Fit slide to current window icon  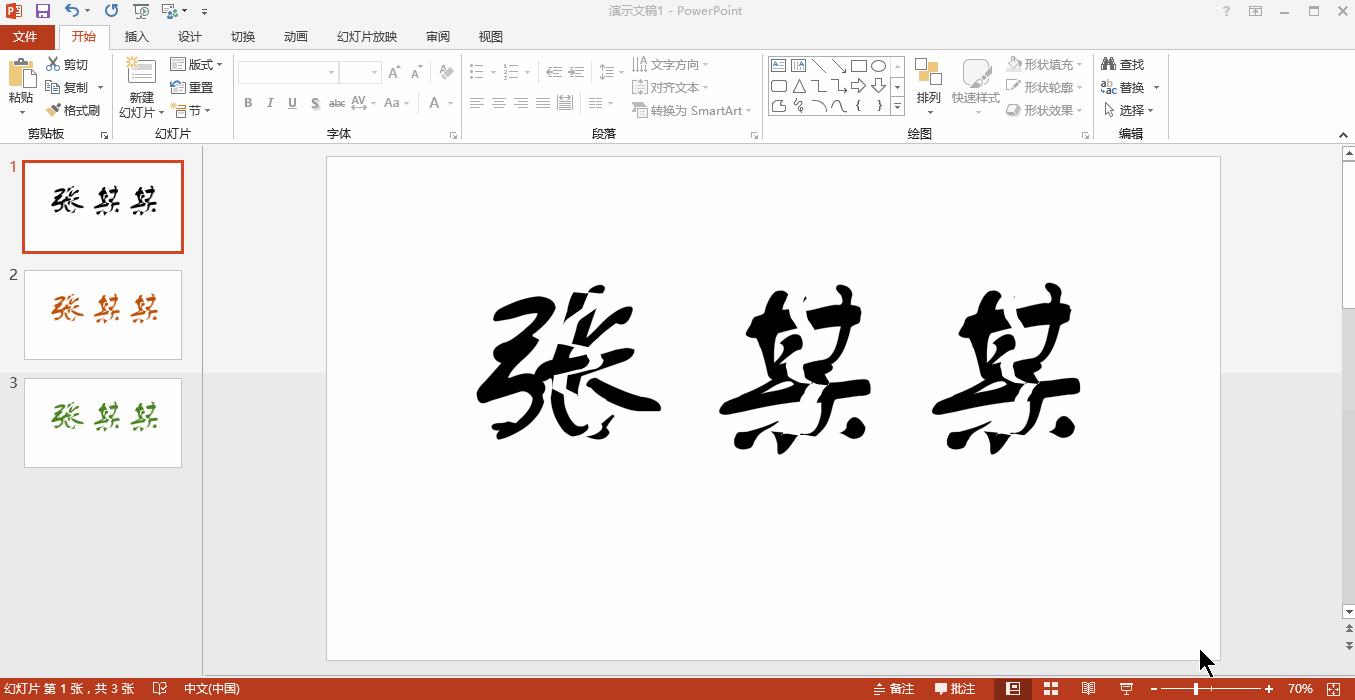click(x=1332, y=689)
